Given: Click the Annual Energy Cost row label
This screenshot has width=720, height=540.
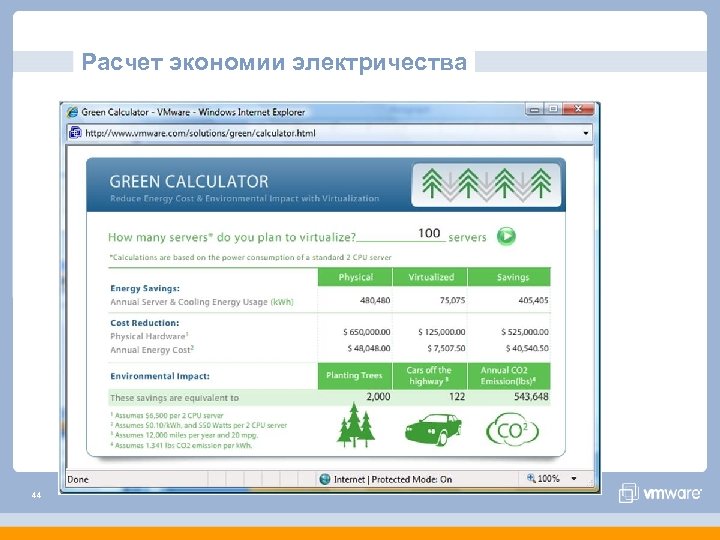Looking at the screenshot, I should (x=152, y=350).
